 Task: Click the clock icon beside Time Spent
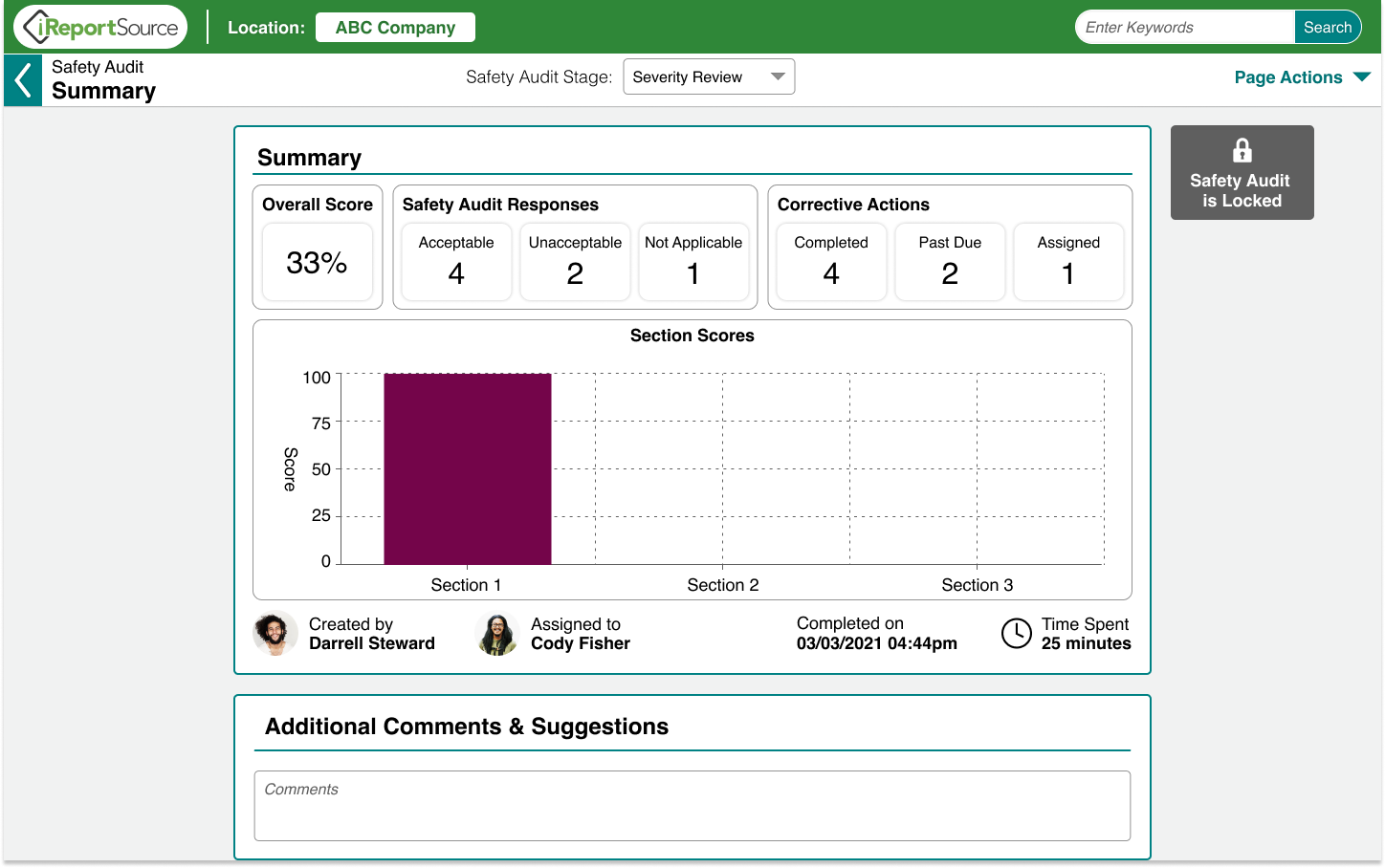pyautogui.click(x=1016, y=633)
